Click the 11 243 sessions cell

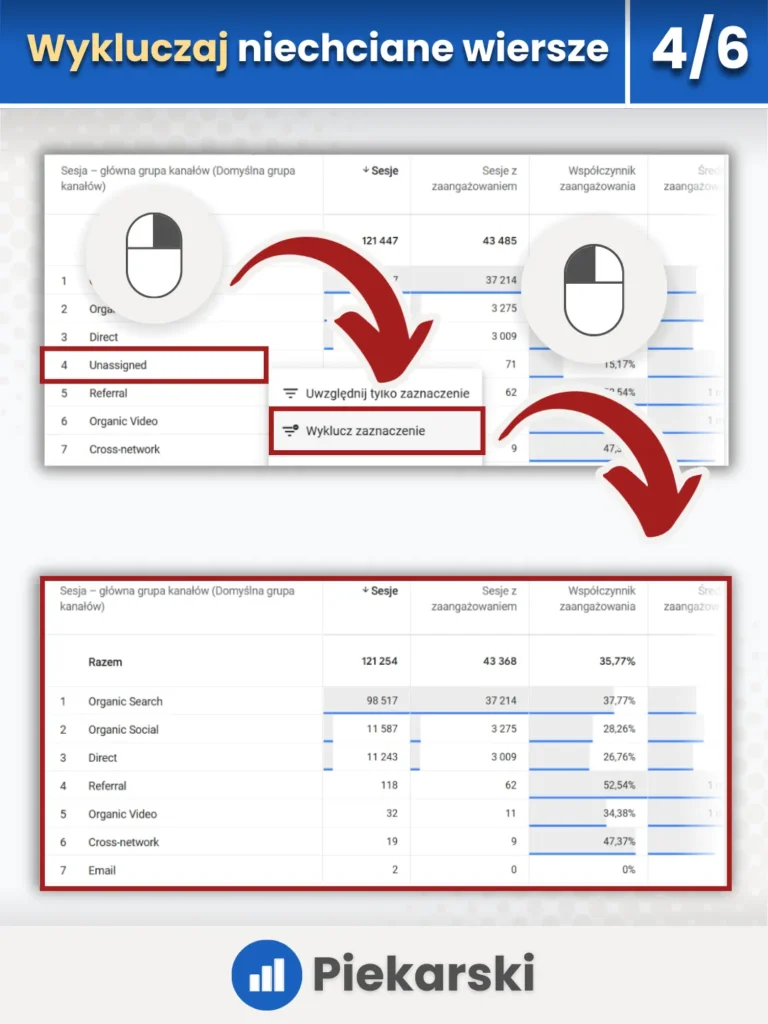382,756
